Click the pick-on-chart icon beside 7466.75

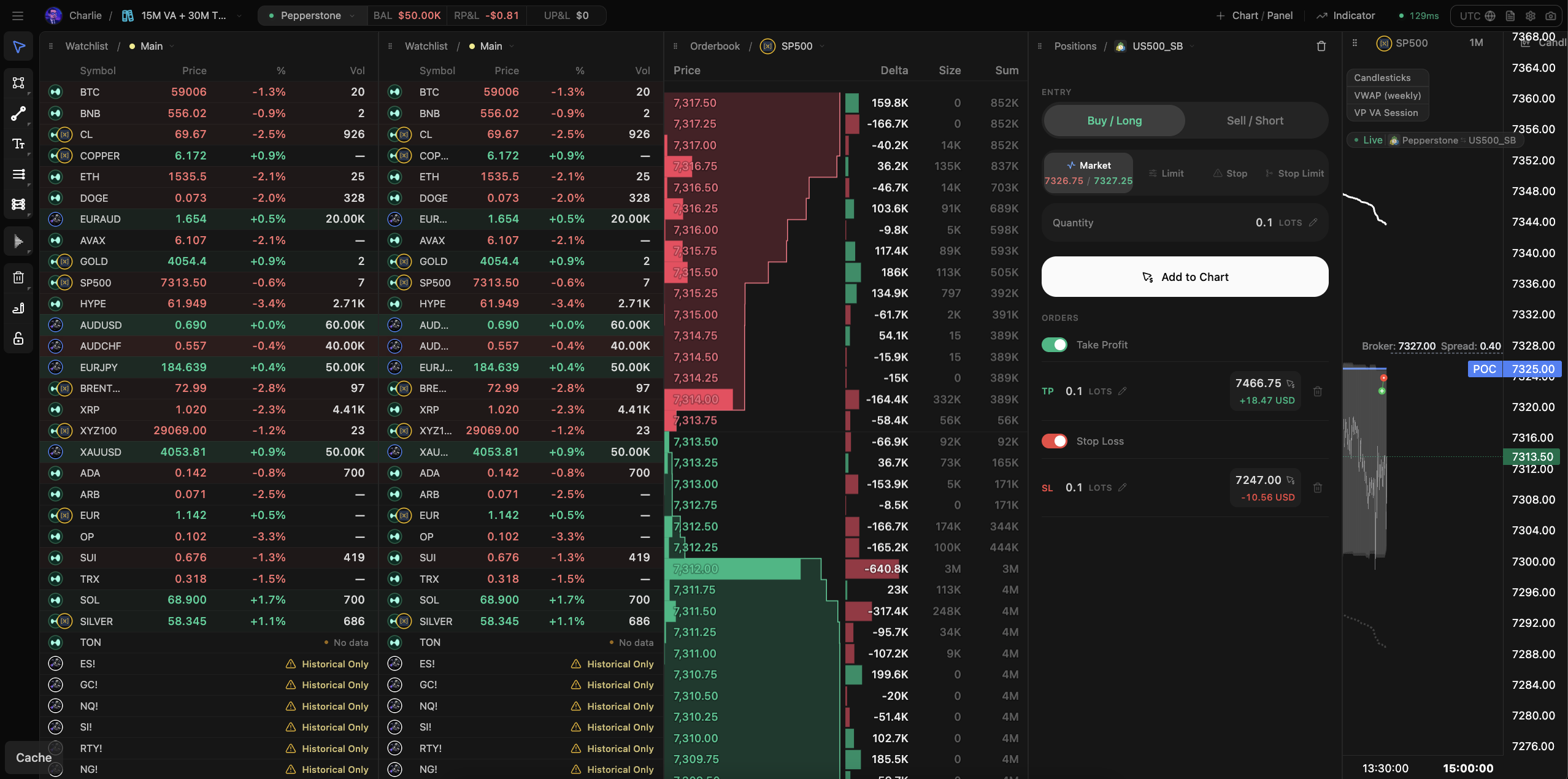point(1291,384)
